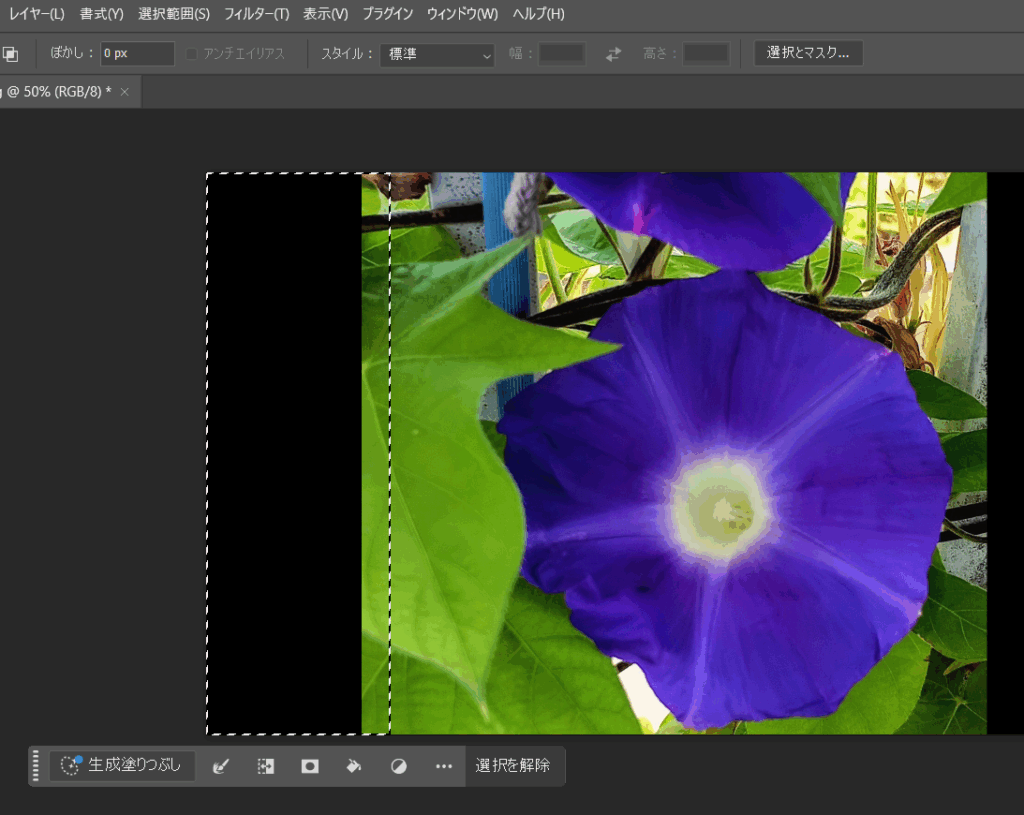
Task: Click the invert selection icon in taskbar
Action: point(265,766)
